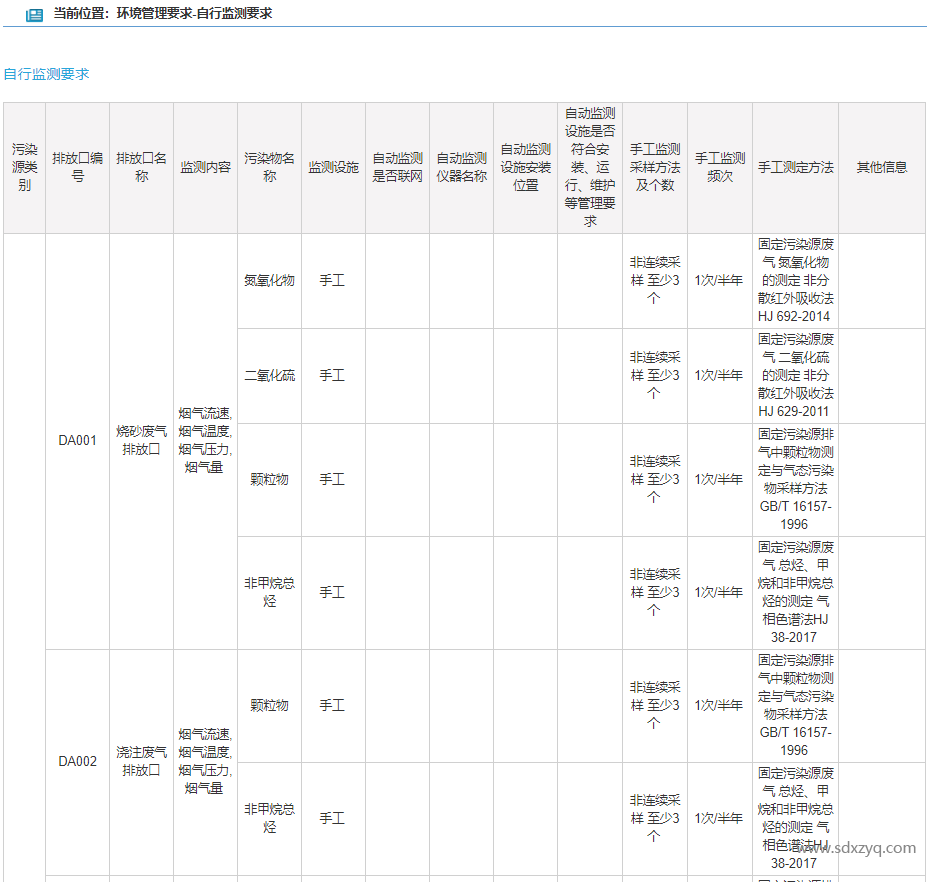931x882 pixels.
Task: Click the 烧砂废气排放口 outlet name cell
Action: pyautogui.click(x=141, y=440)
